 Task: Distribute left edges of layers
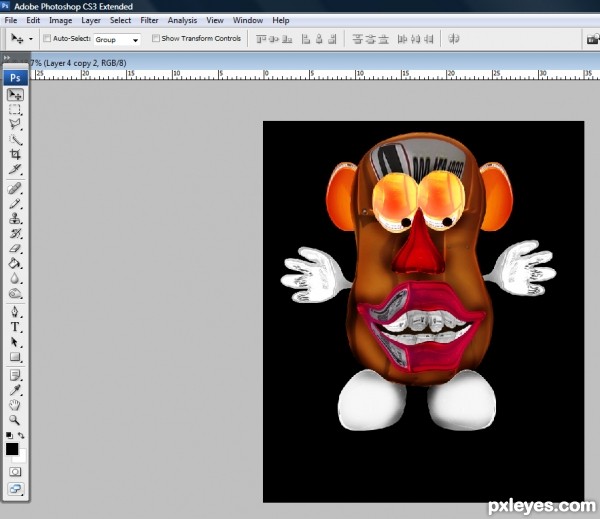click(402, 39)
